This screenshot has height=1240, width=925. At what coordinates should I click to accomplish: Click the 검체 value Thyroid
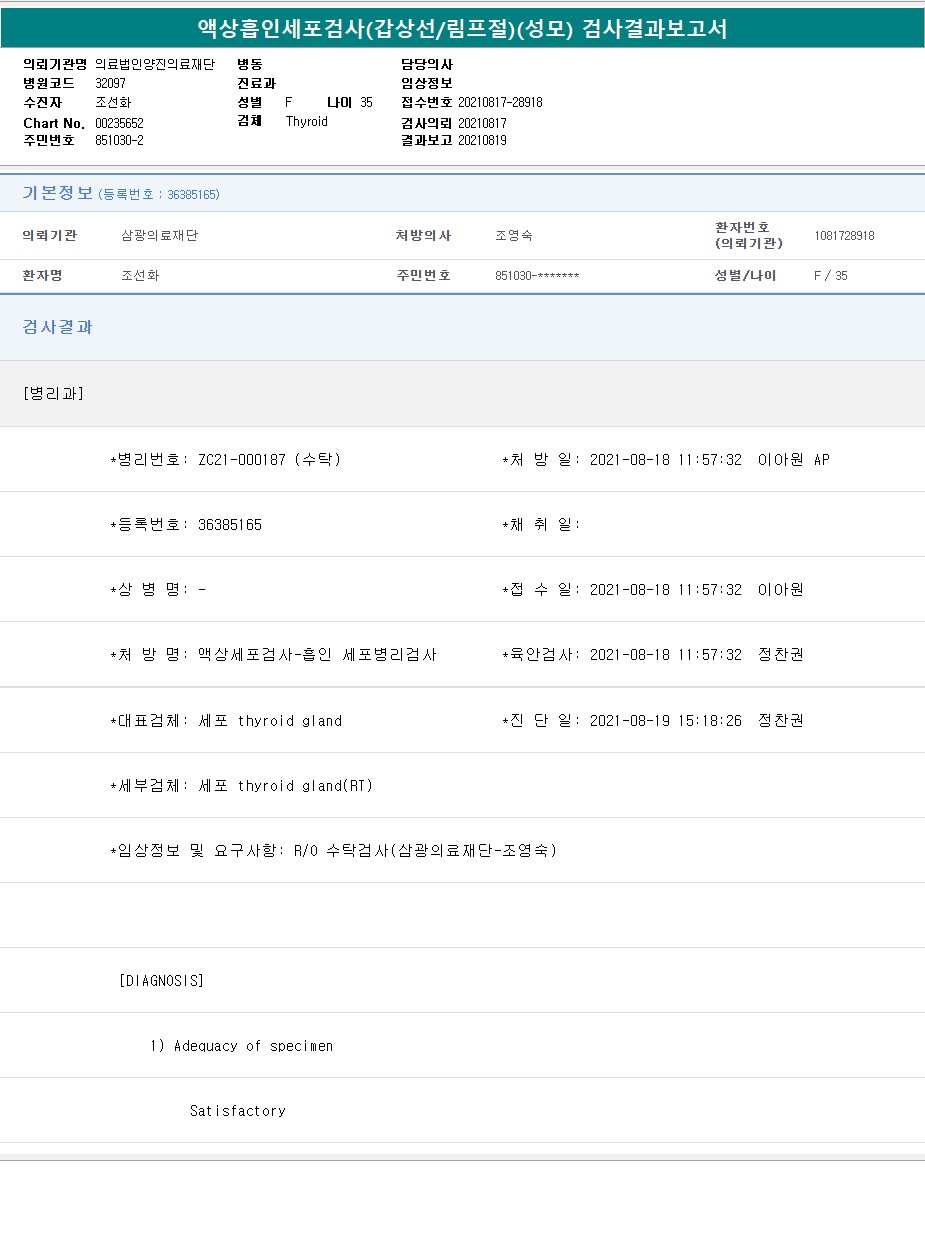pos(306,122)
